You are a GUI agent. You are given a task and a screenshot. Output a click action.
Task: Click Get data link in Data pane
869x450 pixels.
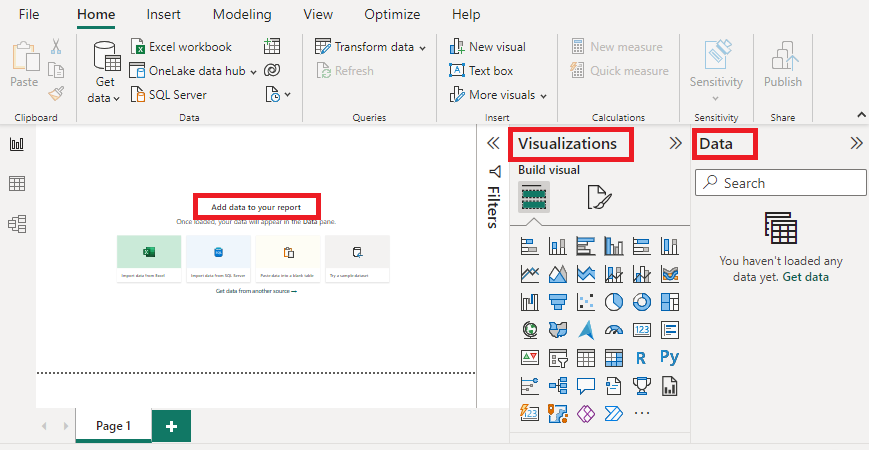(x=805, y=276)
